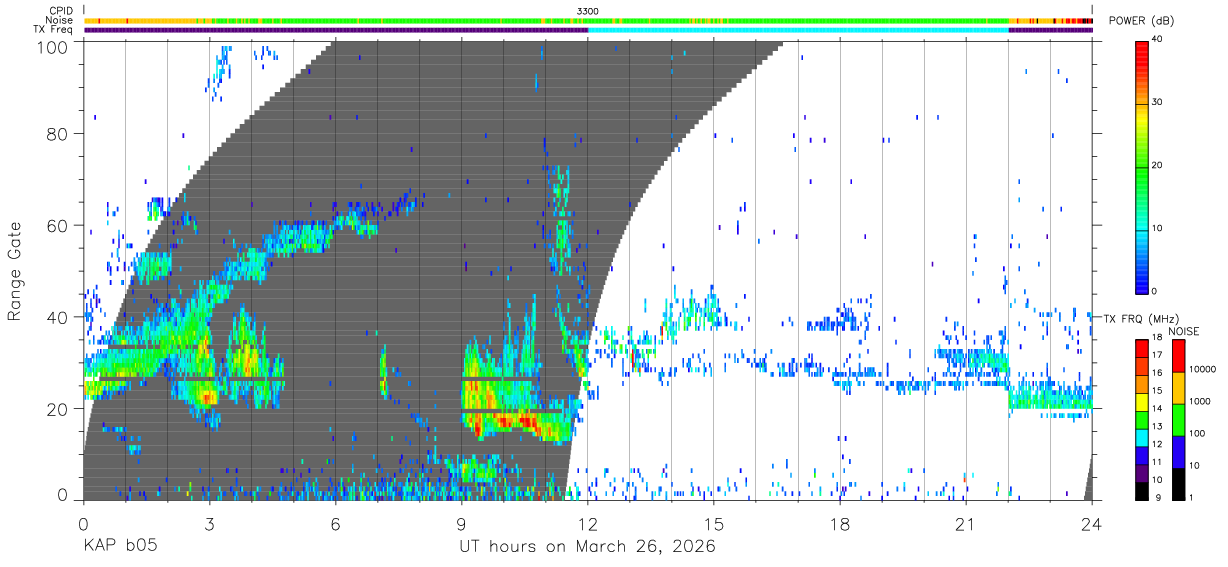Click the 21 tick on UT hours axis

pyautogui.click(x=965, y=523)
